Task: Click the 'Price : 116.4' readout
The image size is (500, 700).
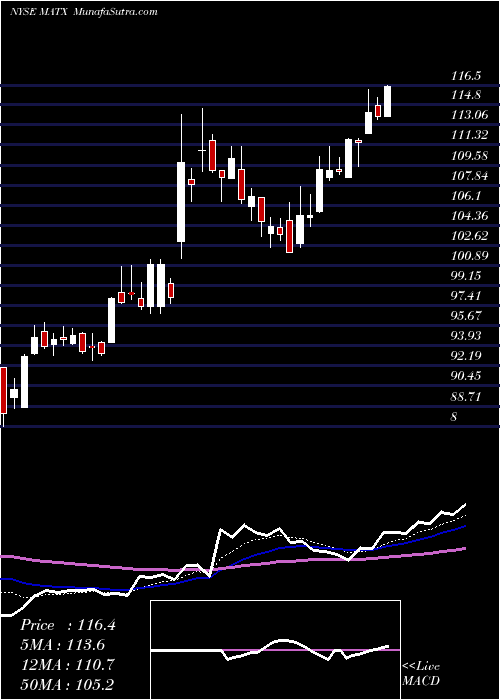Action: point(68,625)
